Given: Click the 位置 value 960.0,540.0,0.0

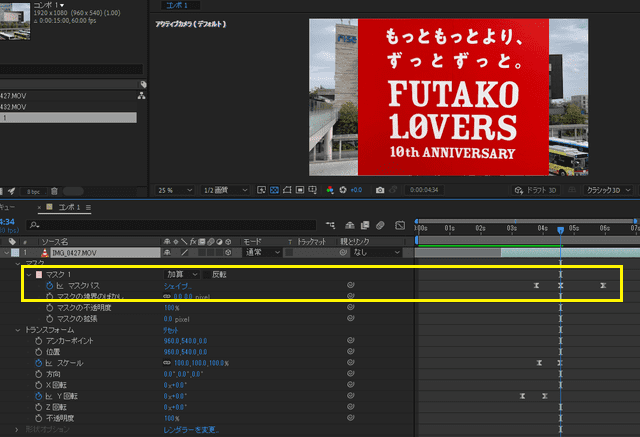Looking at the screenshot, I should [185, 352].
